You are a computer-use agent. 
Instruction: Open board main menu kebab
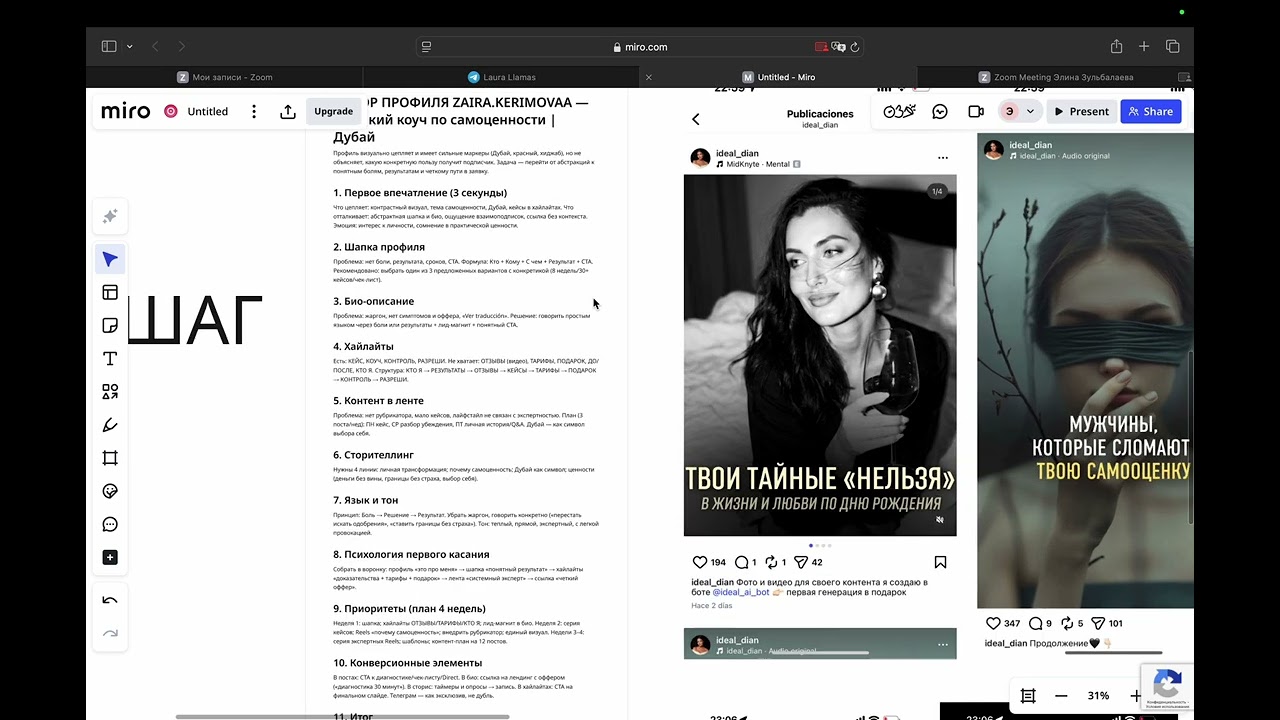coord(254,111)
